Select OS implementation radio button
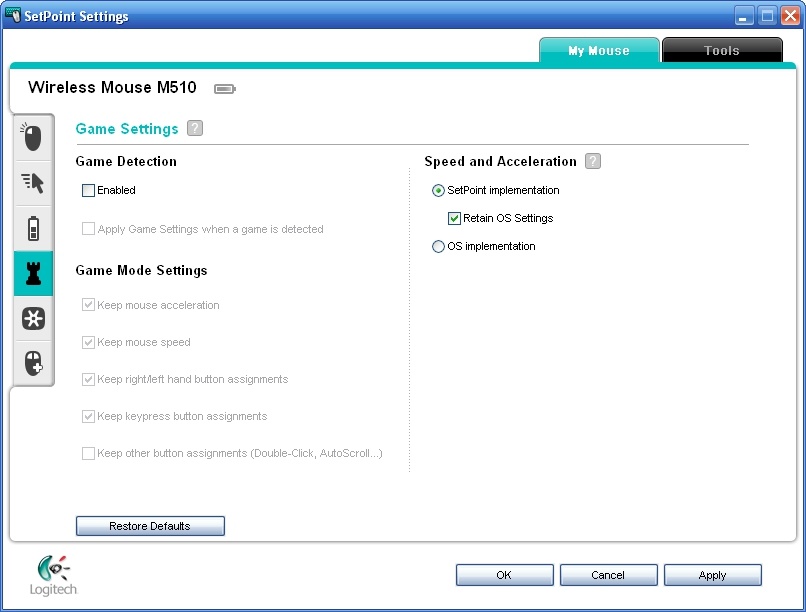This screenshot has width=806, height=612. pos(438,247)
